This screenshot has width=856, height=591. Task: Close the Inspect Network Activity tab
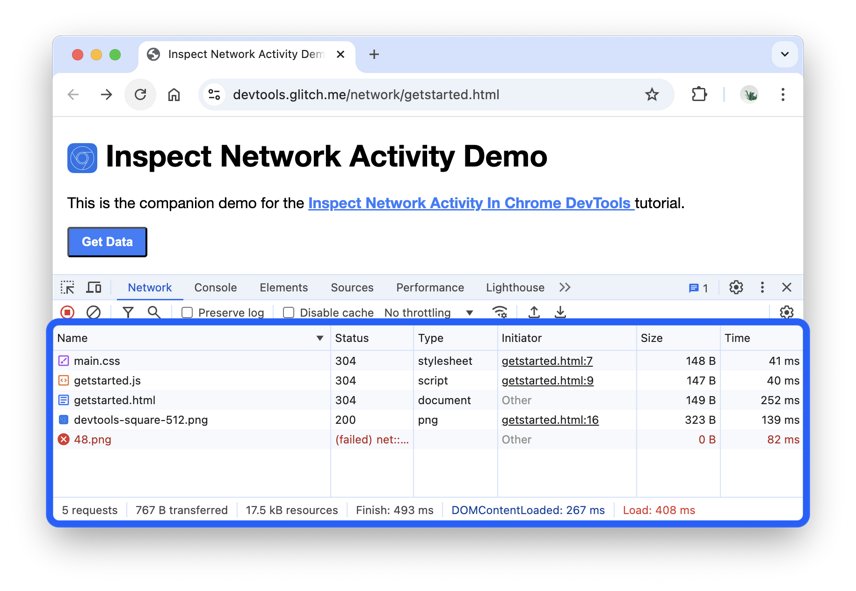pyautogui.click(x=340, y=54)
